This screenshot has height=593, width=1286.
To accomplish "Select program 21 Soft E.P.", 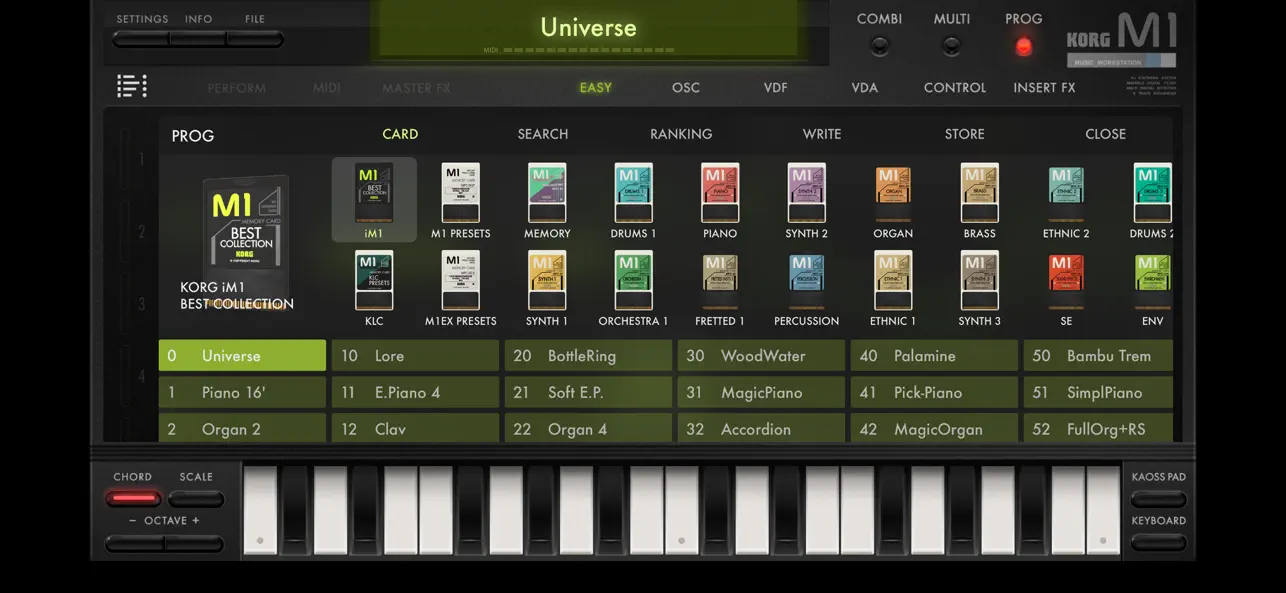I will click(588, 393).
